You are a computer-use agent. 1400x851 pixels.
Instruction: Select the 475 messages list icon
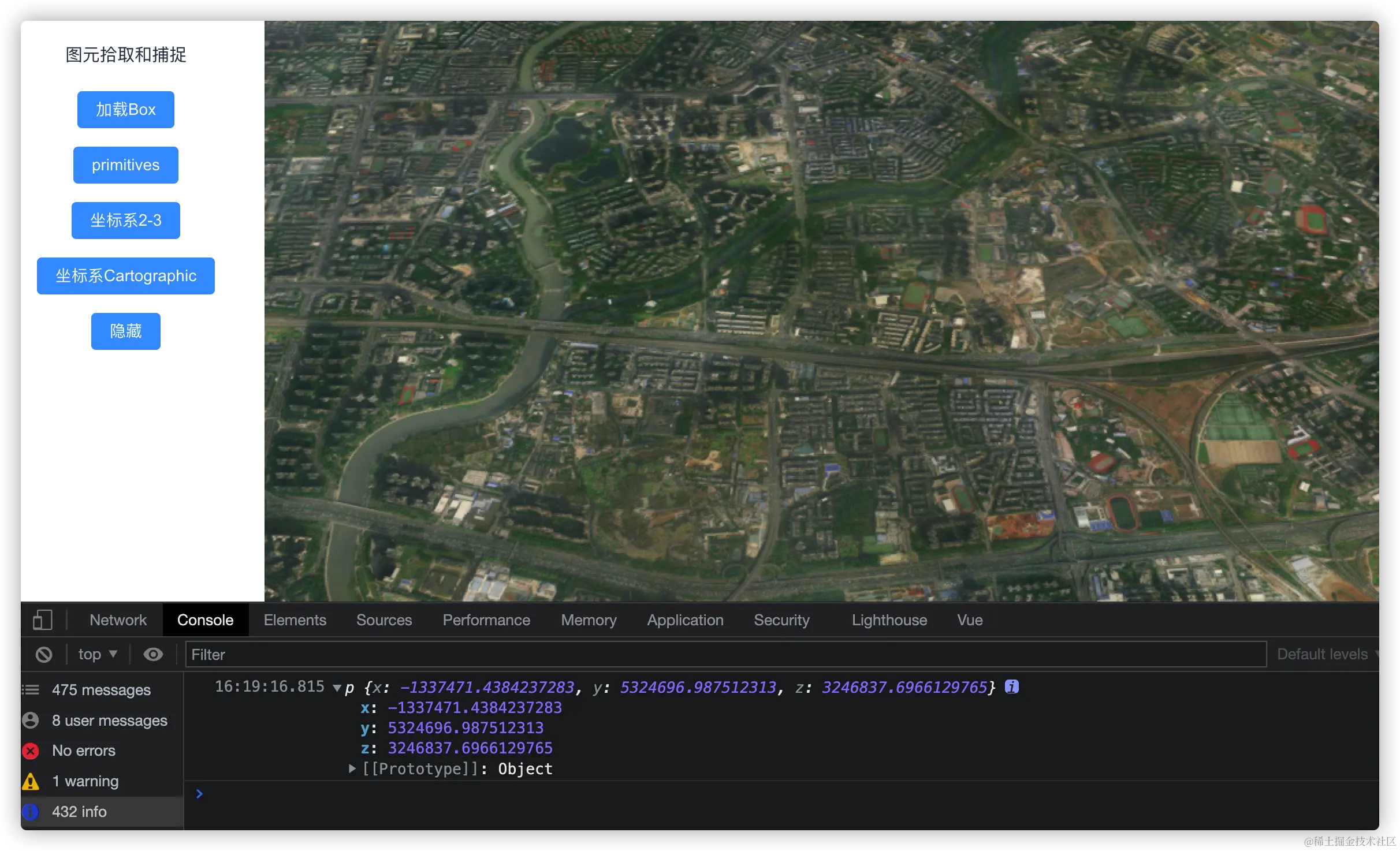(31, 690)
